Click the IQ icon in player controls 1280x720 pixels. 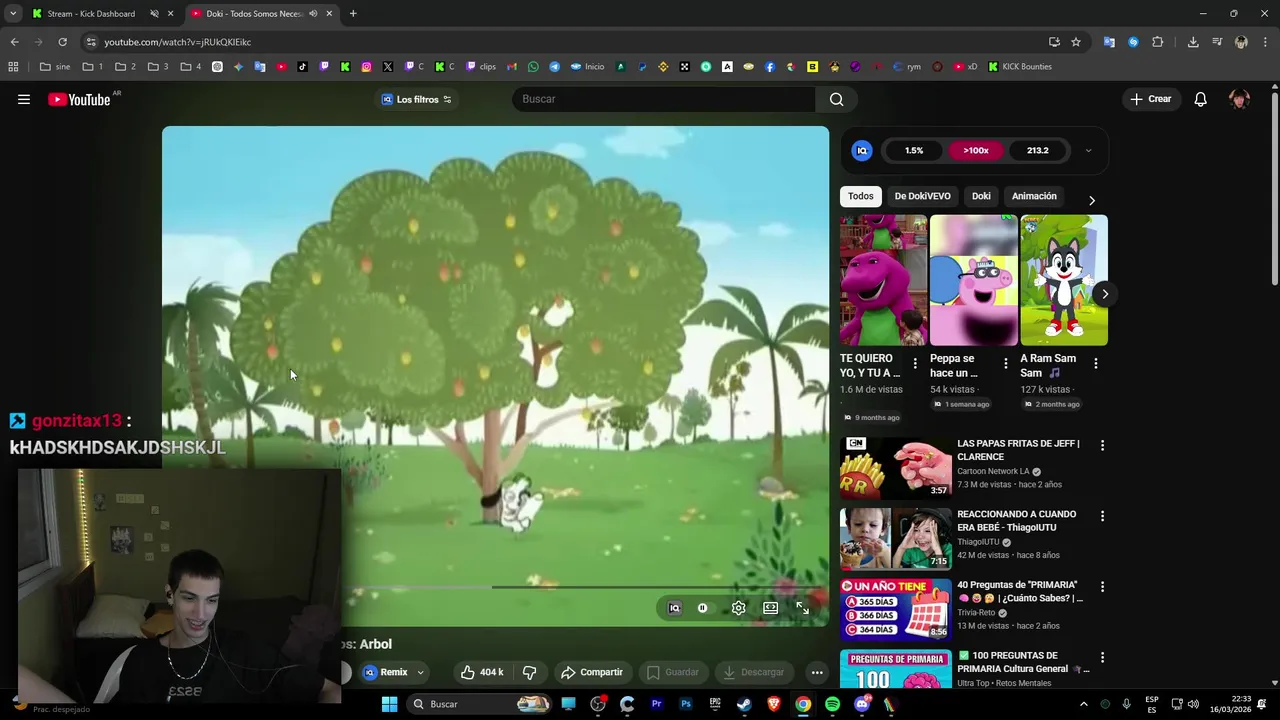coord(674,608)
